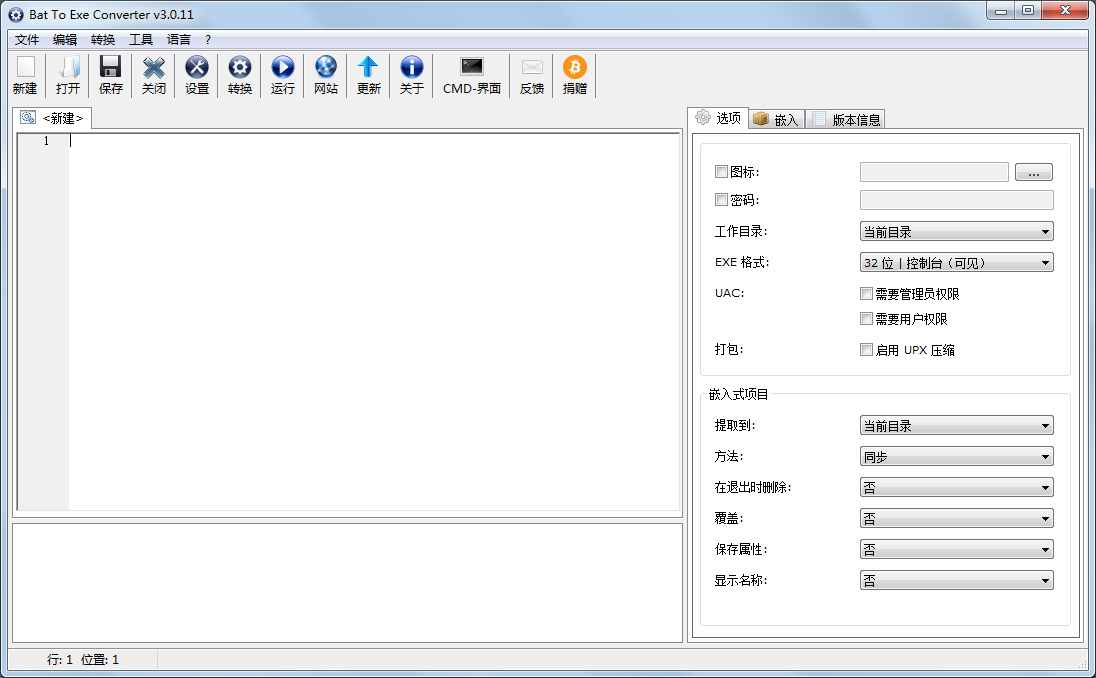Screen dimensions: 1096x678
Task: Open the 提取到 dropdown
Action: [x=956, y=426]
